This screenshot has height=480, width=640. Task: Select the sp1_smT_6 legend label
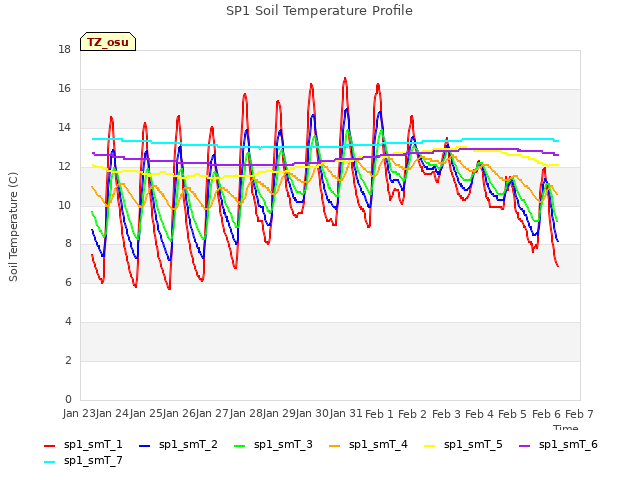click(568, 444)
